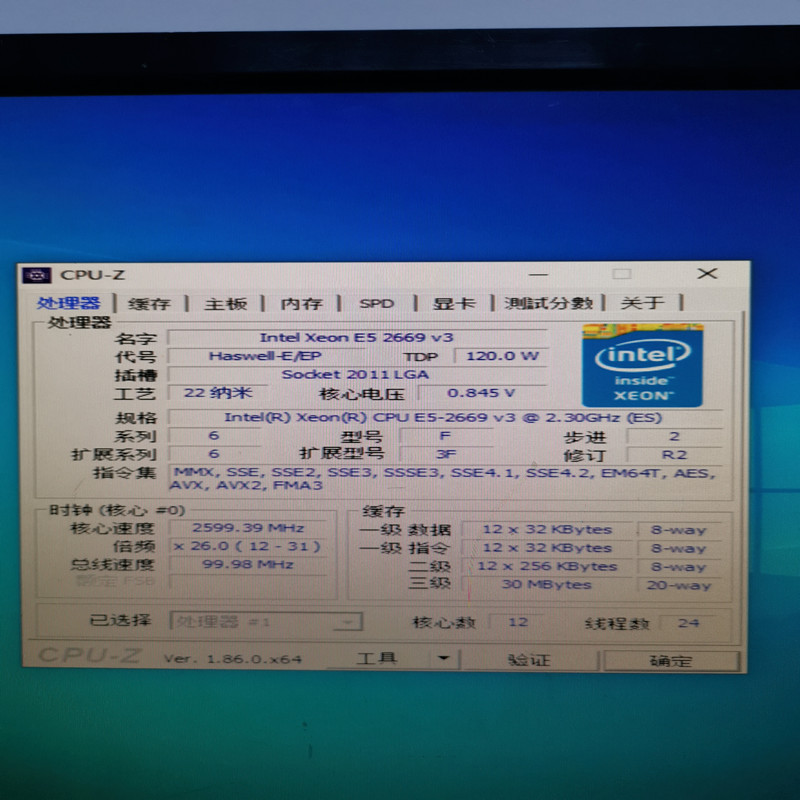The height and width of the screenshot is (800, 800).
Task: Close the CPU-Z window
Action: coord(707,273)
